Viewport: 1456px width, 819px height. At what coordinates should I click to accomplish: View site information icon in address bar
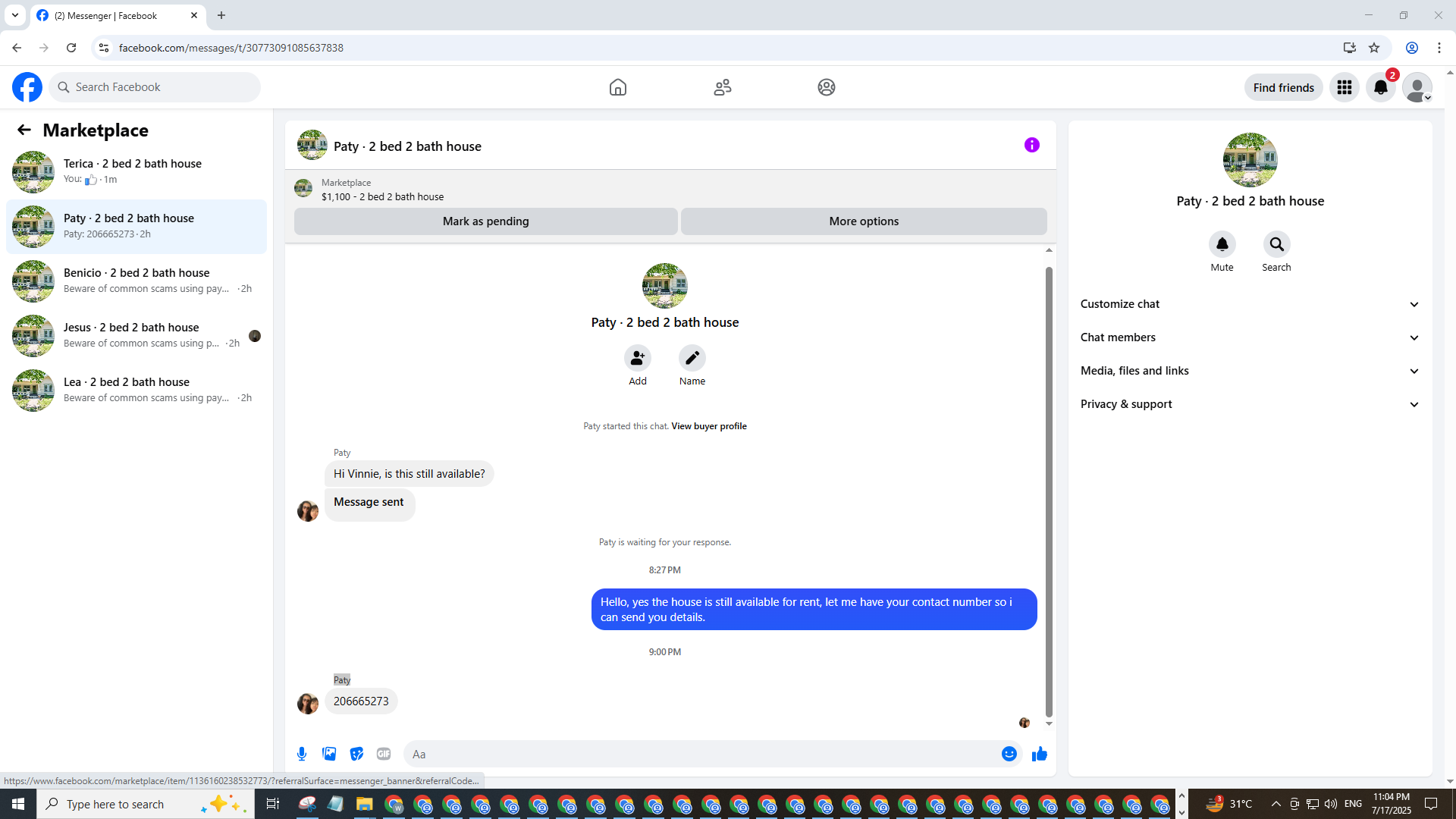pyautogui.click(x=104, y=48)
